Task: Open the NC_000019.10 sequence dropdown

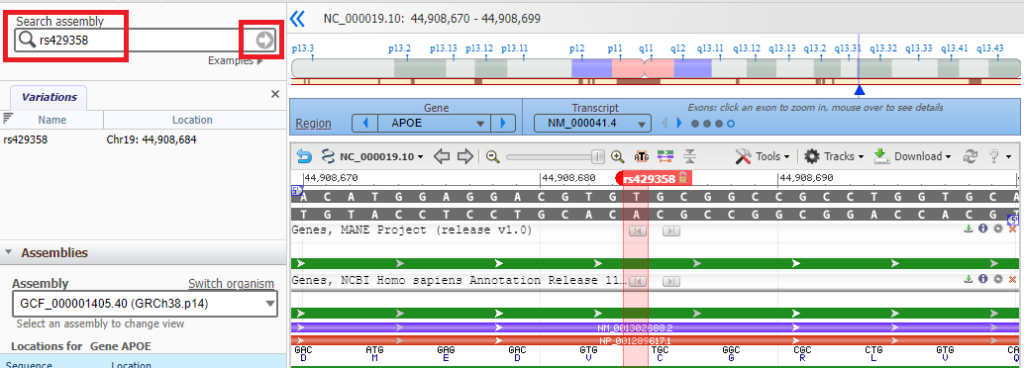Action: (380, 157)
